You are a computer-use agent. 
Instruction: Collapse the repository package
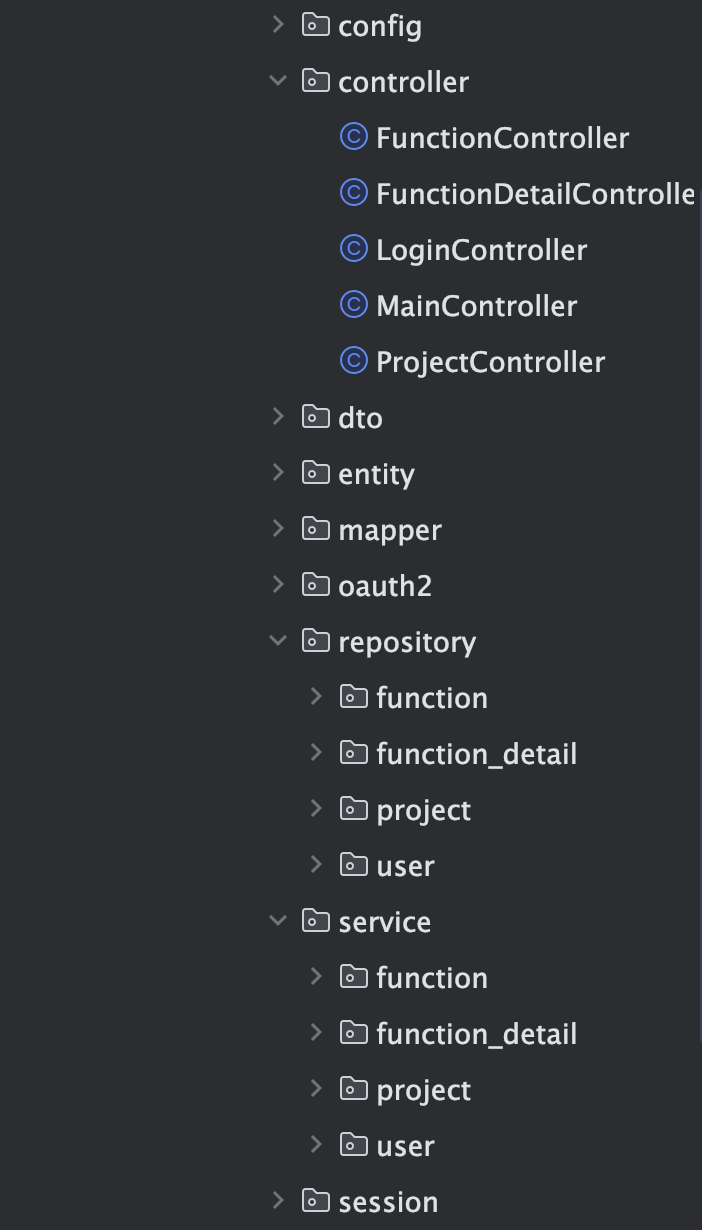point(278,641)
